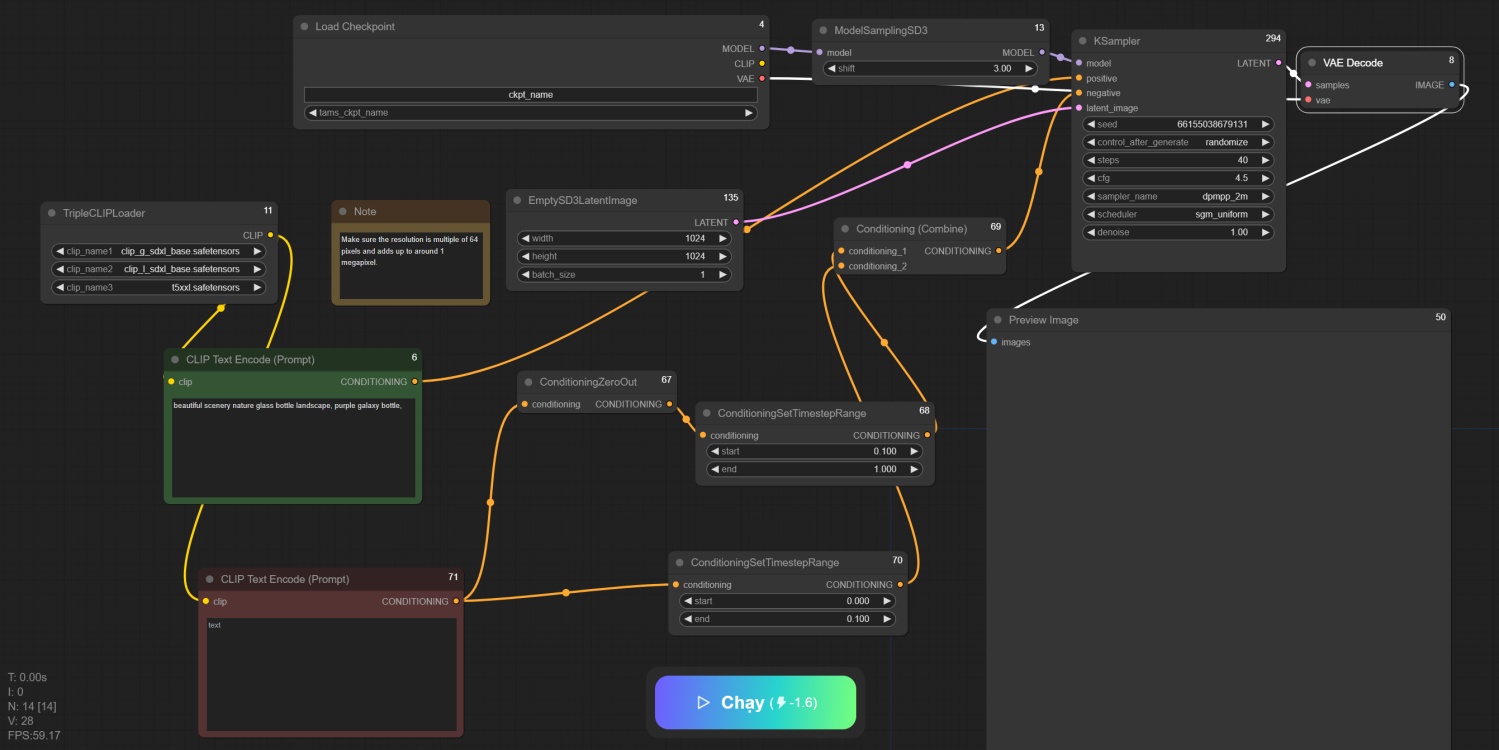Screen dimensions: 1499x750
Task: Click the CONDITIONING output of Conditioning (Combine)
Action: point(998,251)
